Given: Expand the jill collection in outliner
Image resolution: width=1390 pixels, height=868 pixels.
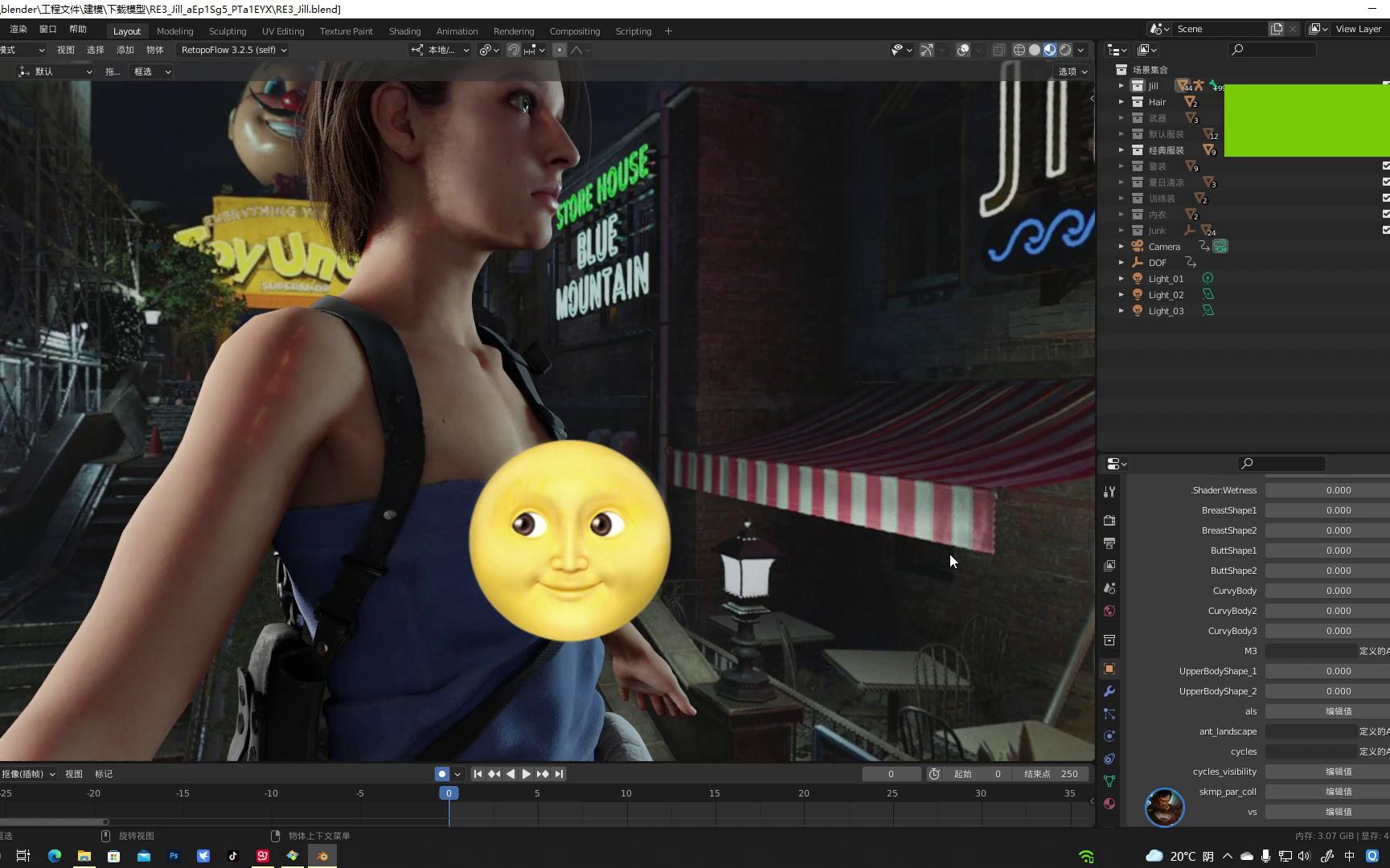Looking at the screenshot, I should (1121, 86).
